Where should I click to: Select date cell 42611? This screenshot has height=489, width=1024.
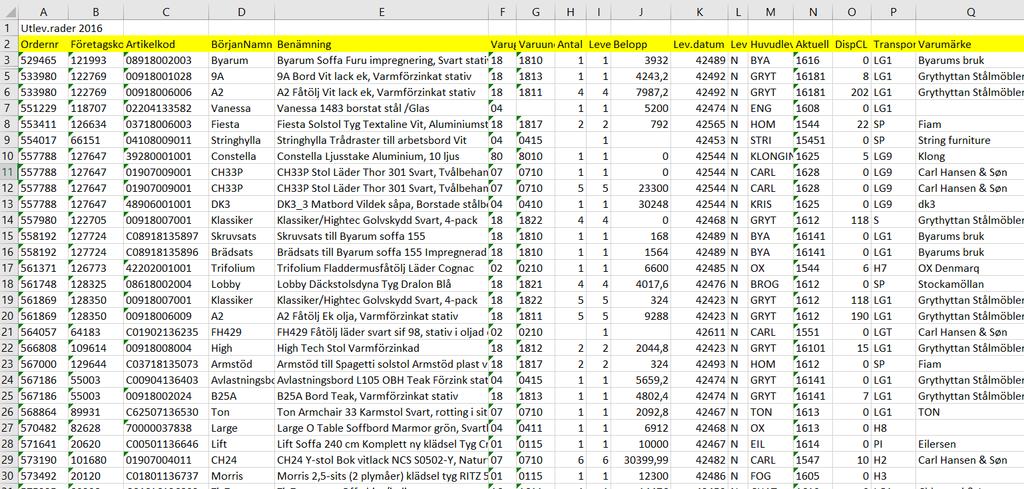point(699,332)
